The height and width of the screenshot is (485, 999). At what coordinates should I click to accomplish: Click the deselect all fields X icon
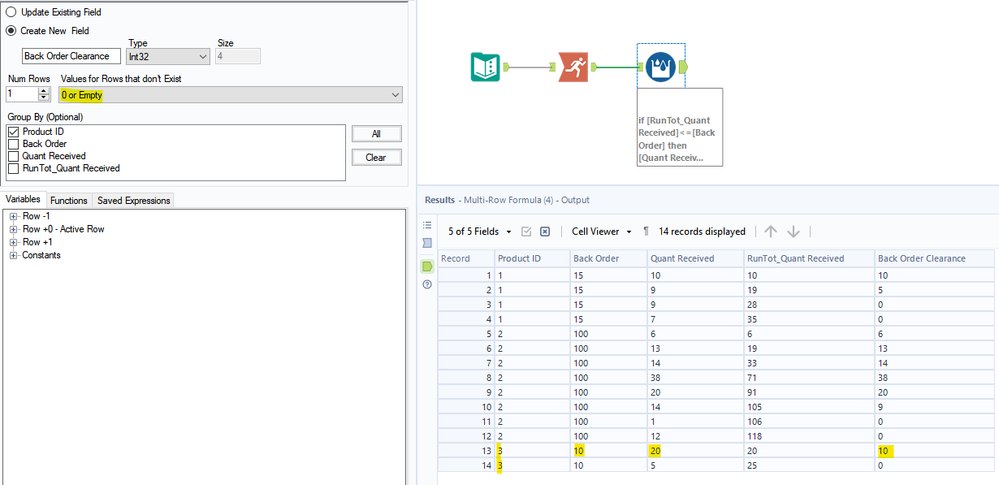tap(545, 232)
